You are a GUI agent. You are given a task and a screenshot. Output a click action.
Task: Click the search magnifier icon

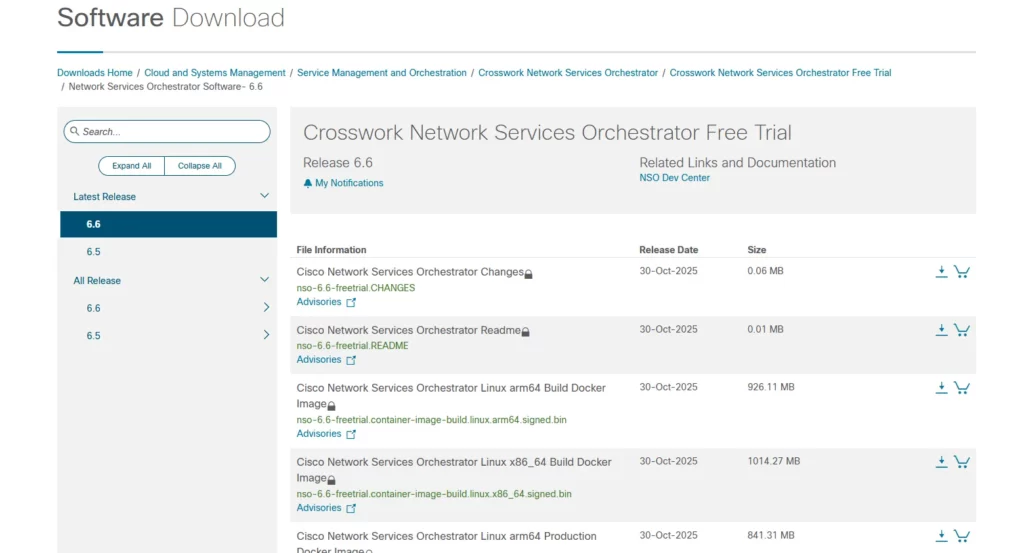tap(74, 131)
